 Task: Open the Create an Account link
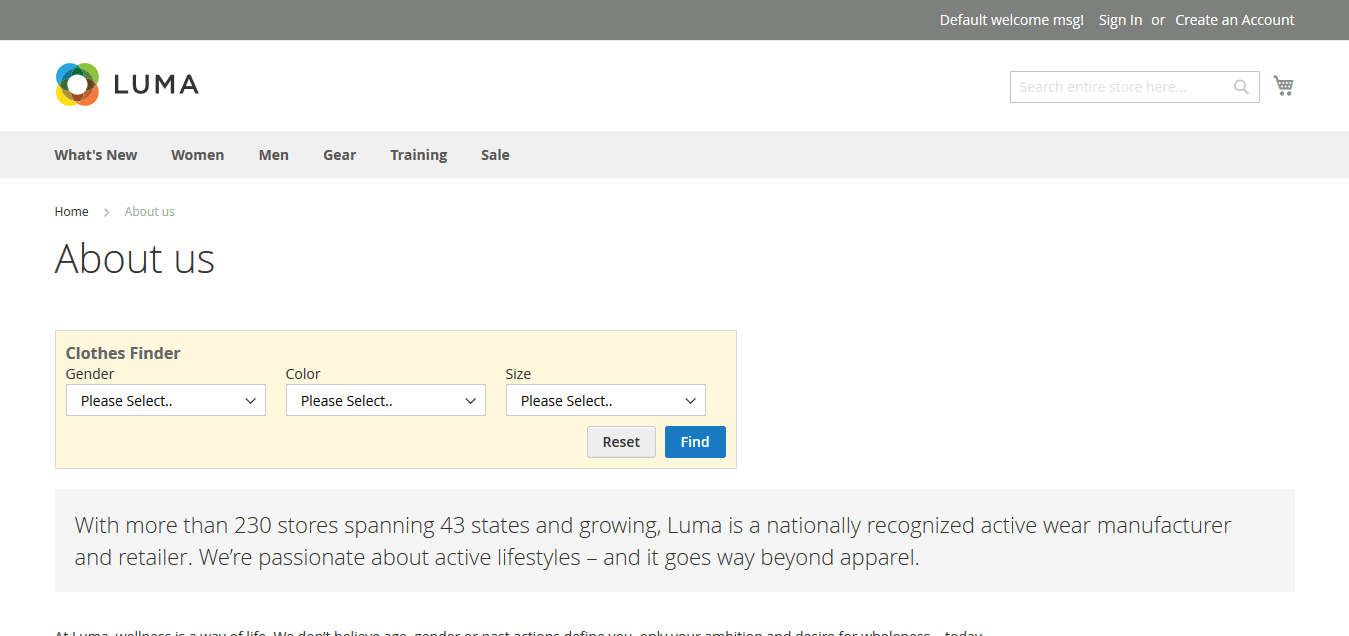1234,20
